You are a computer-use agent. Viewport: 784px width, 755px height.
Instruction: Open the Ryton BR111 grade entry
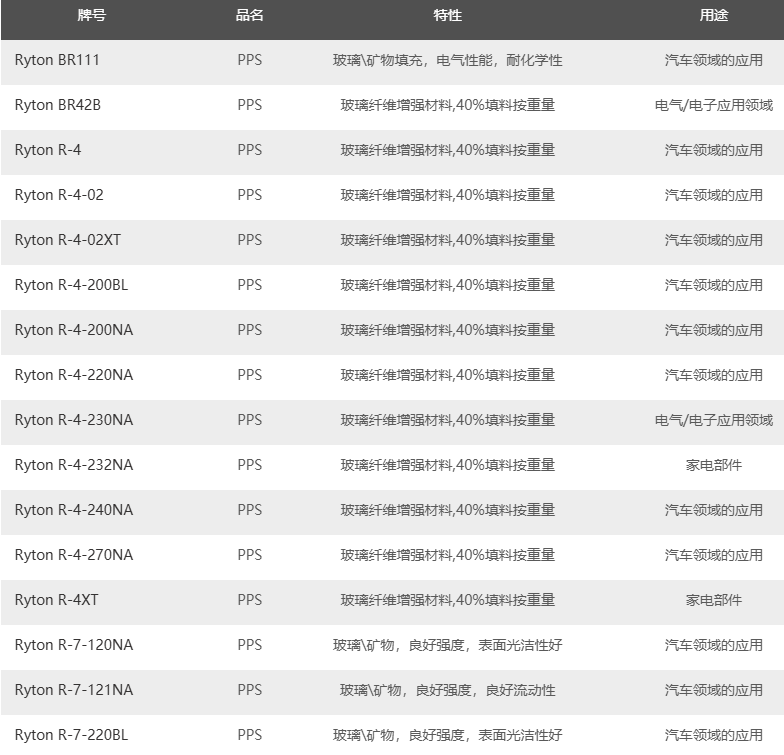click(x=57, y=60)
